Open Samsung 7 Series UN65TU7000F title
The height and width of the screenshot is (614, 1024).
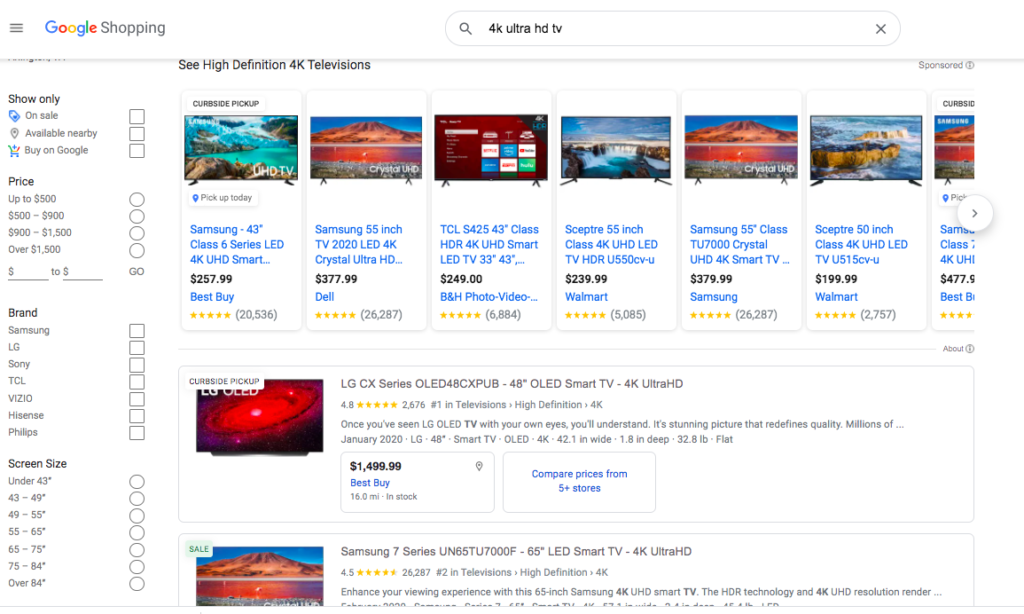(x=516, y=552)
